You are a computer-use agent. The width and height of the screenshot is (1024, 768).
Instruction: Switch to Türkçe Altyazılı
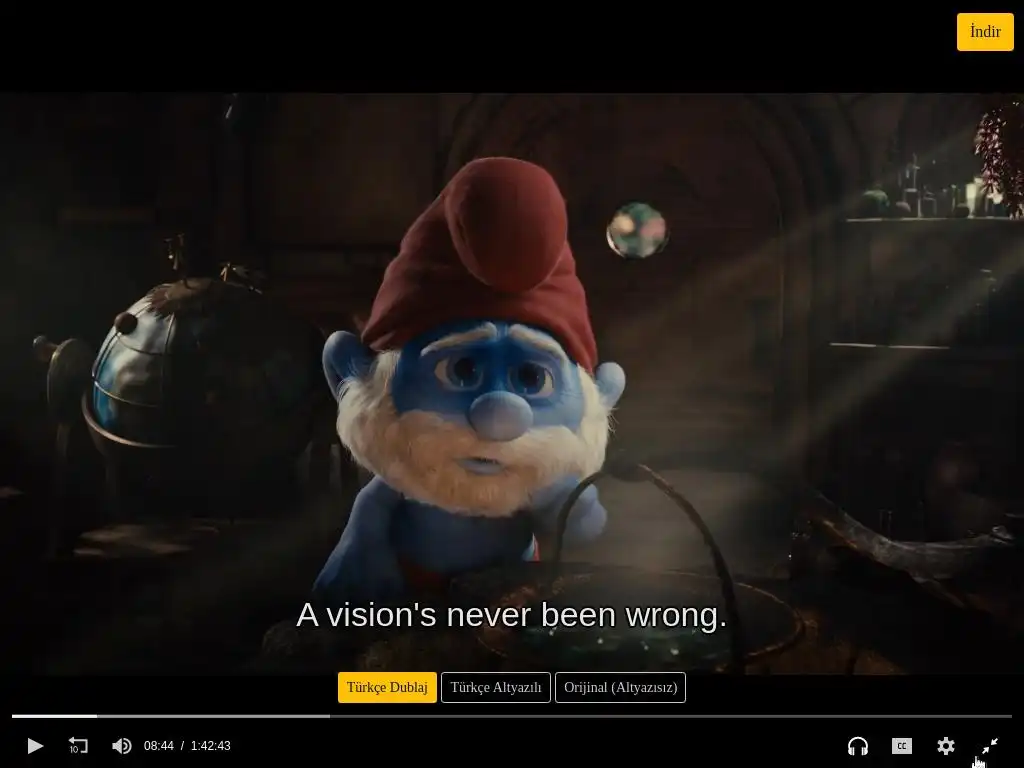(496, 687)
